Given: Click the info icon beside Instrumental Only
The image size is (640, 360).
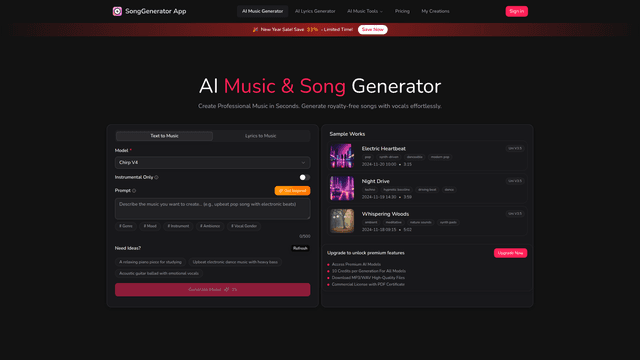Looking at the screenshot, I should [156, 178].
